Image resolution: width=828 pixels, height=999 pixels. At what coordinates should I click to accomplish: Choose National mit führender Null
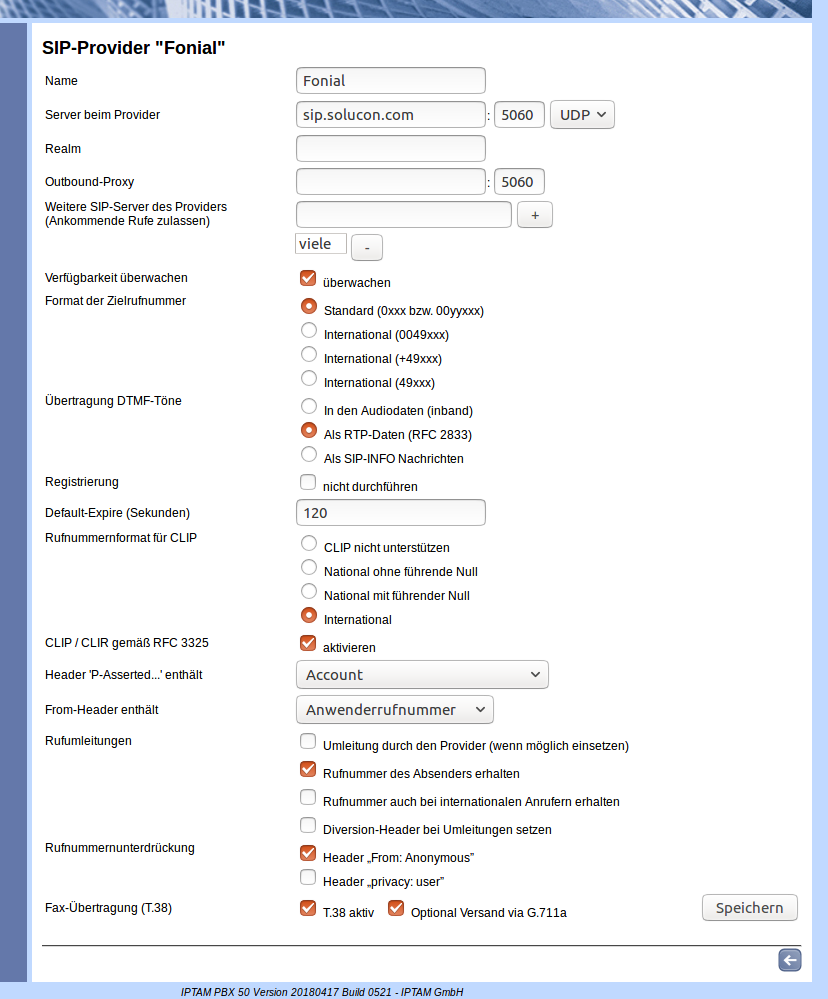[309, 591]
